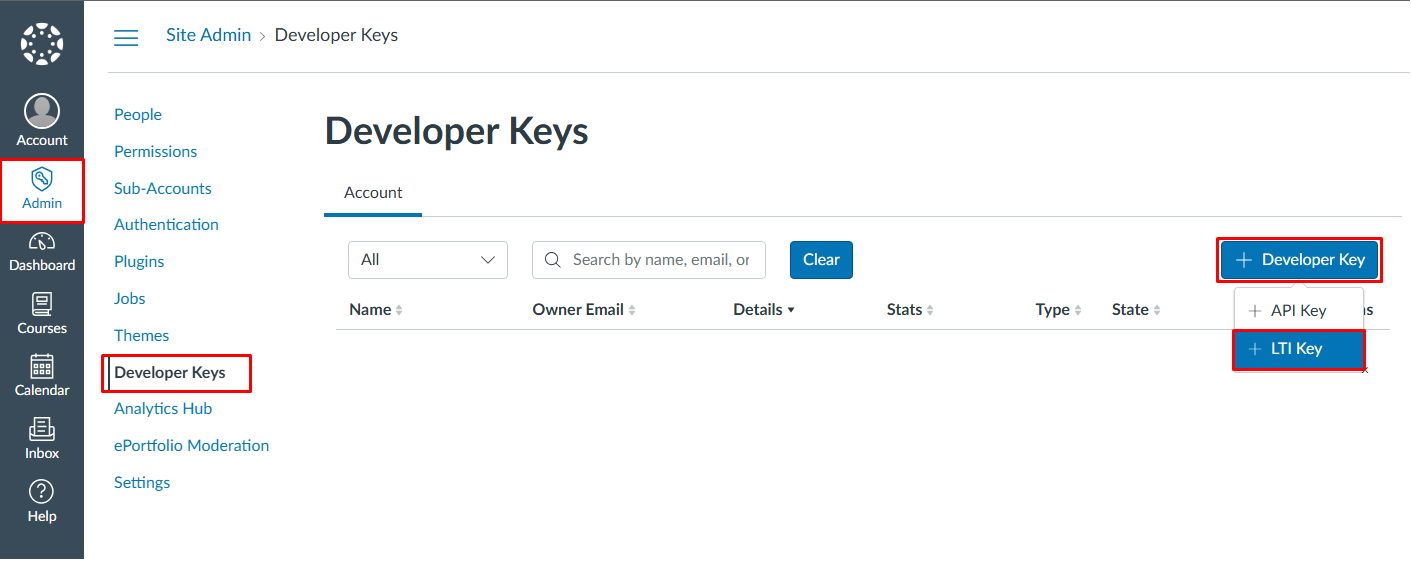Click the Help question mark icon
This screenshot has width=1411, height=561.
pos(42,492)
